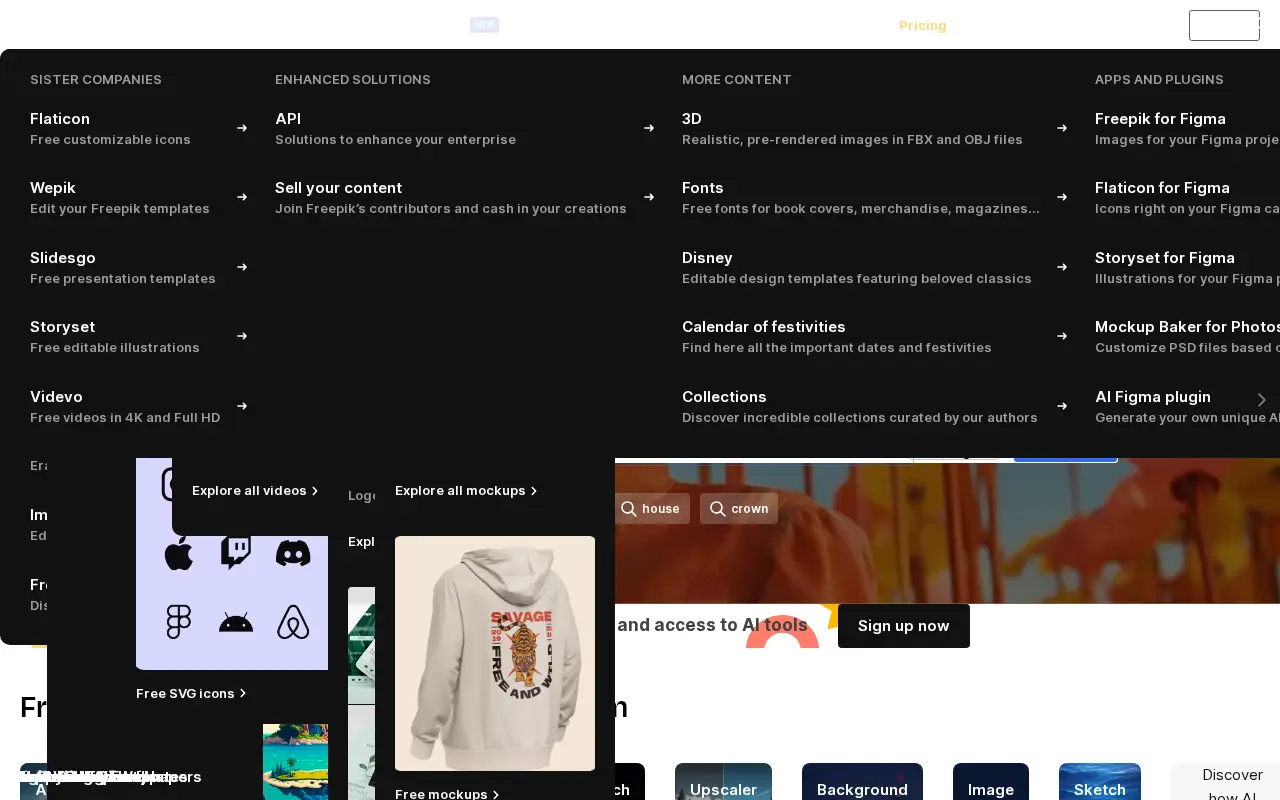
Task: Open the Upscaler tool card
Action: pos(723,782)
